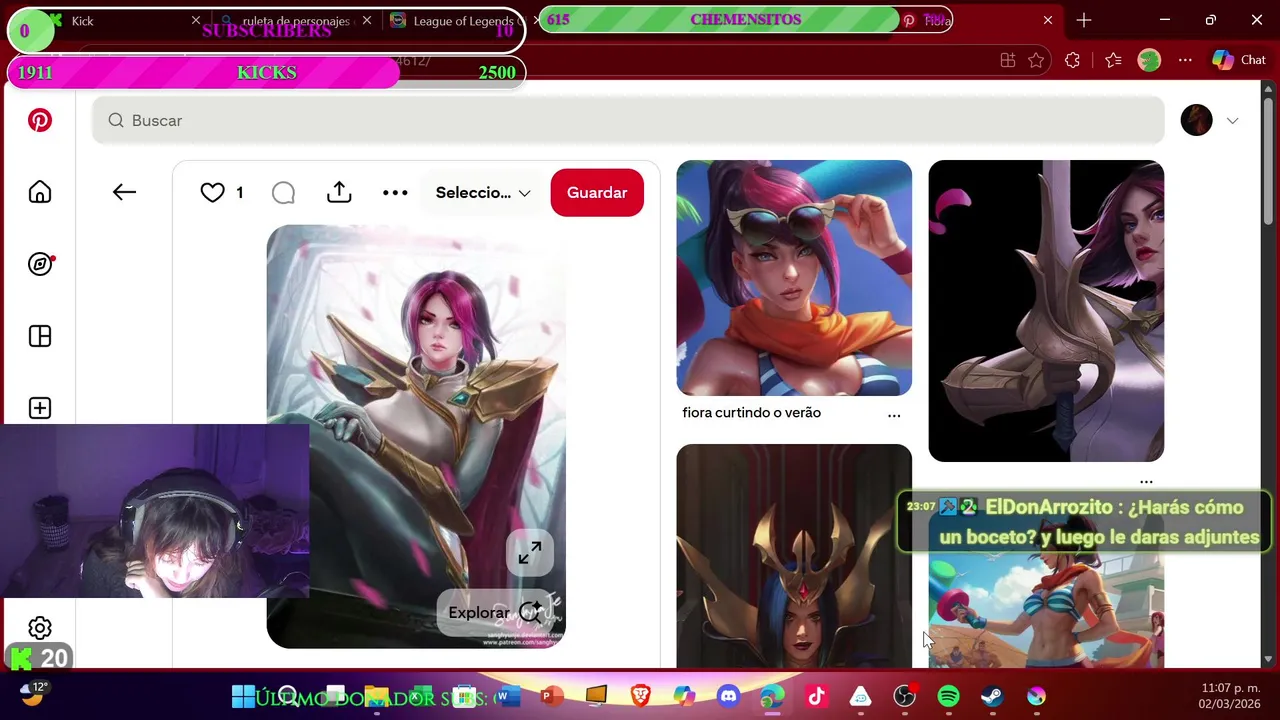Open the Favorites list icon in toolbar
This screenshot has width=1280, height=720.
click(x=1113, y=60)
